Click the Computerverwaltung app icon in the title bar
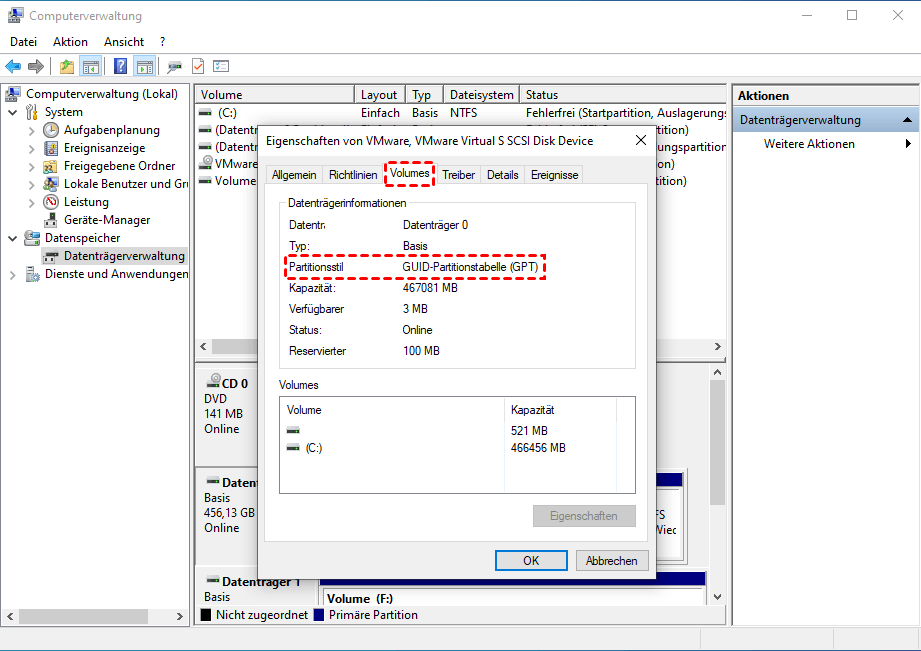921x651 pixels. pyautogui.click(x=16, y=15)
